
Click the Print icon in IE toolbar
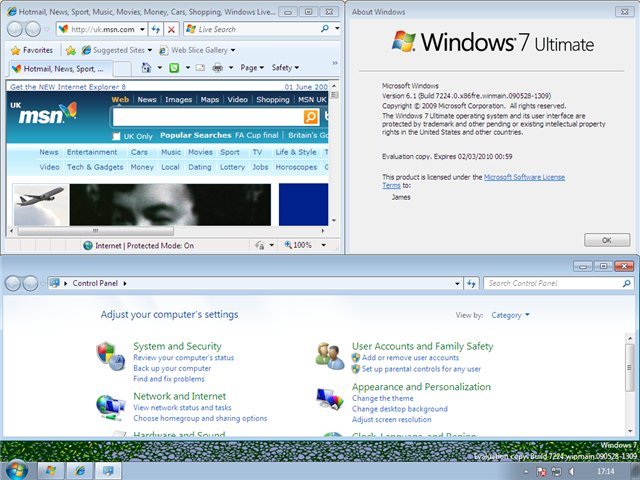[x=217, y=68]
